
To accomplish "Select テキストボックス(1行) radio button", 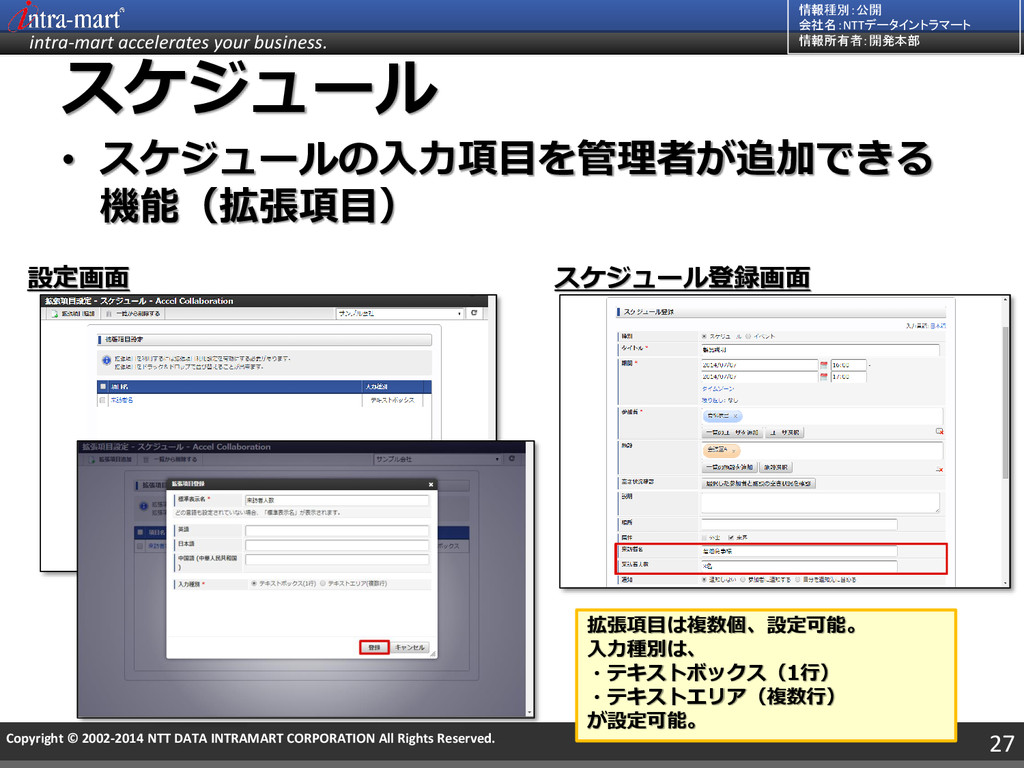I will [254, 584].
